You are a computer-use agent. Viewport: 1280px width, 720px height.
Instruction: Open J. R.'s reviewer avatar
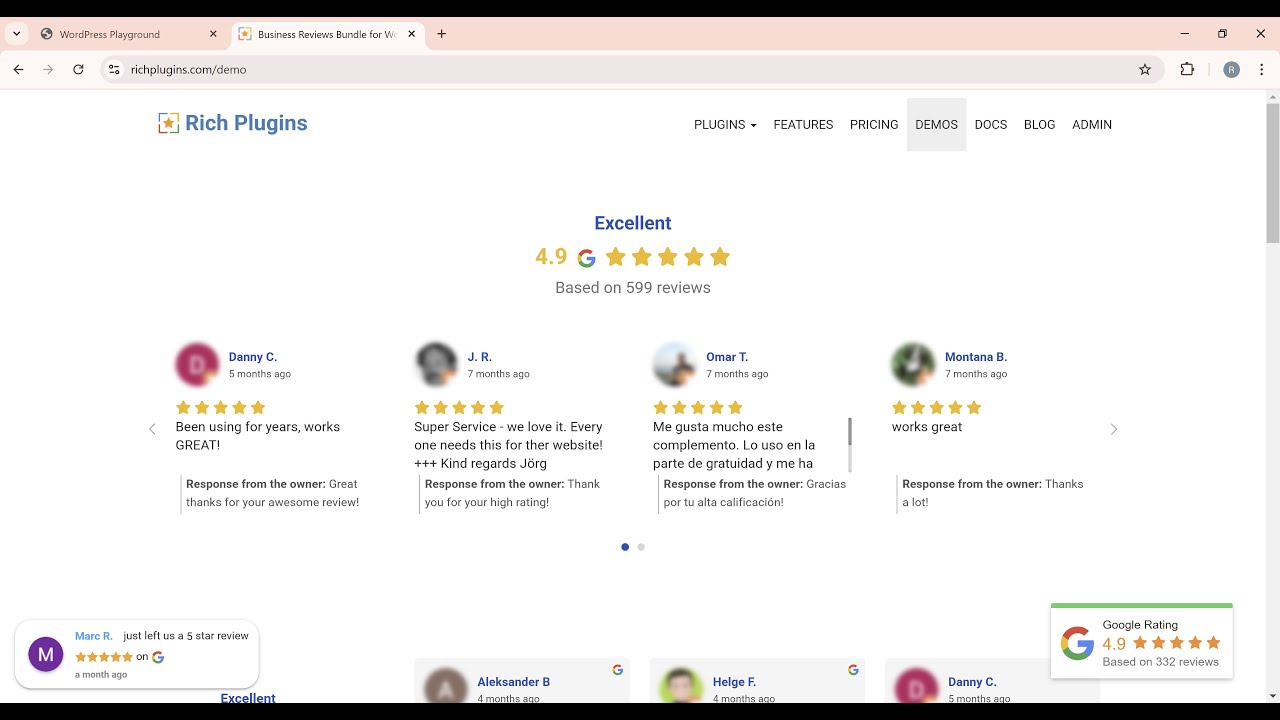pyautogui.click(x=436, y=365)
